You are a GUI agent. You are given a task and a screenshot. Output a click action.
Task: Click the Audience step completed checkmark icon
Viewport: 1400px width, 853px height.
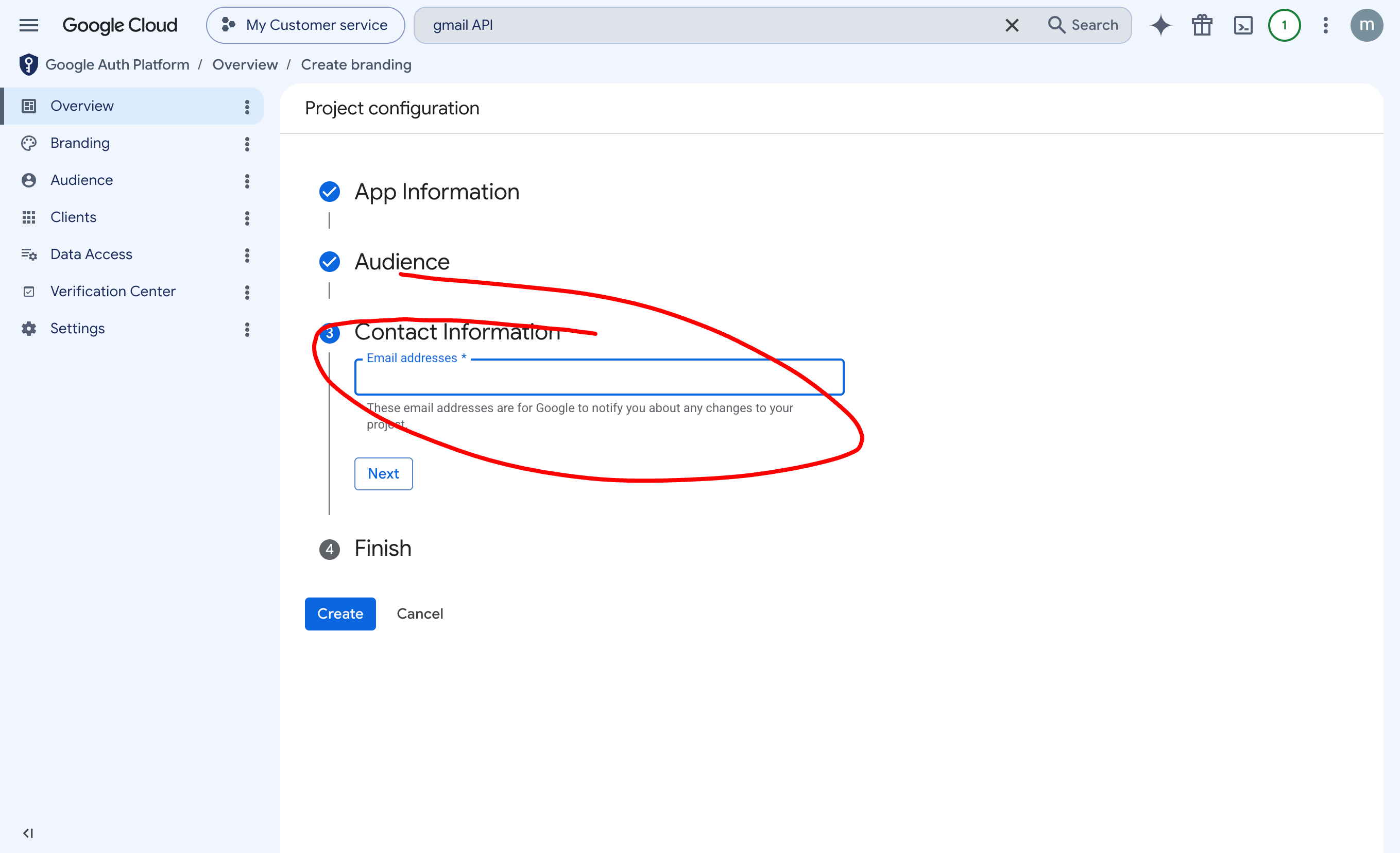330,262
